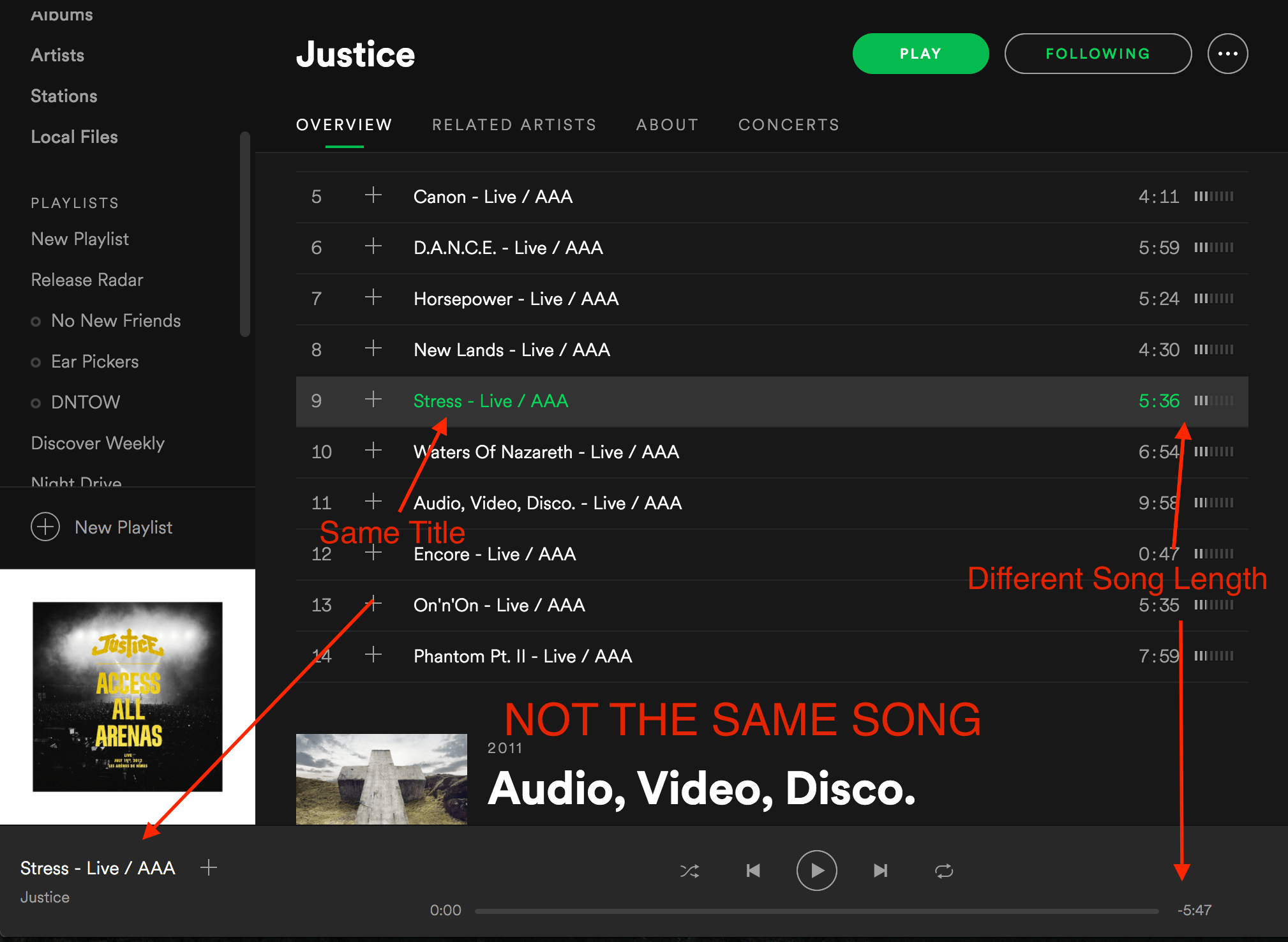Open the Discover Weekly playlist
1288x942 pixels.
point(98,443)
